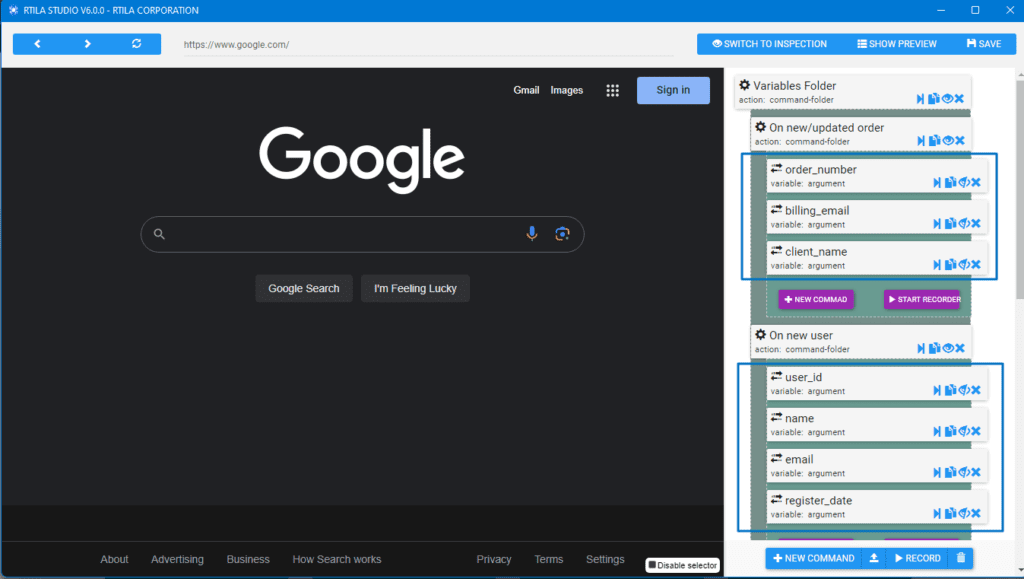This screenshot has width=1024, height=579.
Task: Duplicate the On new user folder
Action: (935, 348)
